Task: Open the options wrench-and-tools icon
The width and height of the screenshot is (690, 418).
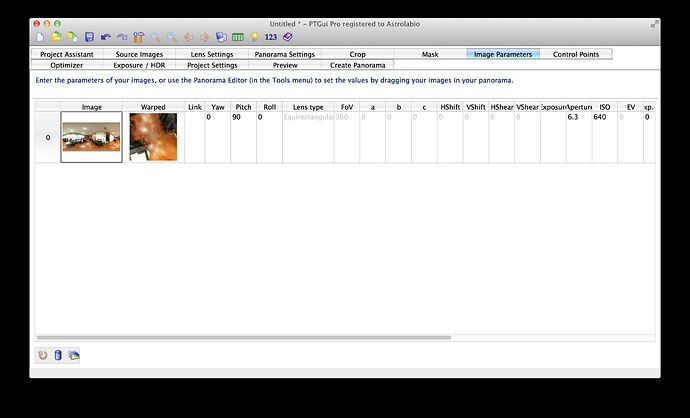Action: click(x=139, y=37)
